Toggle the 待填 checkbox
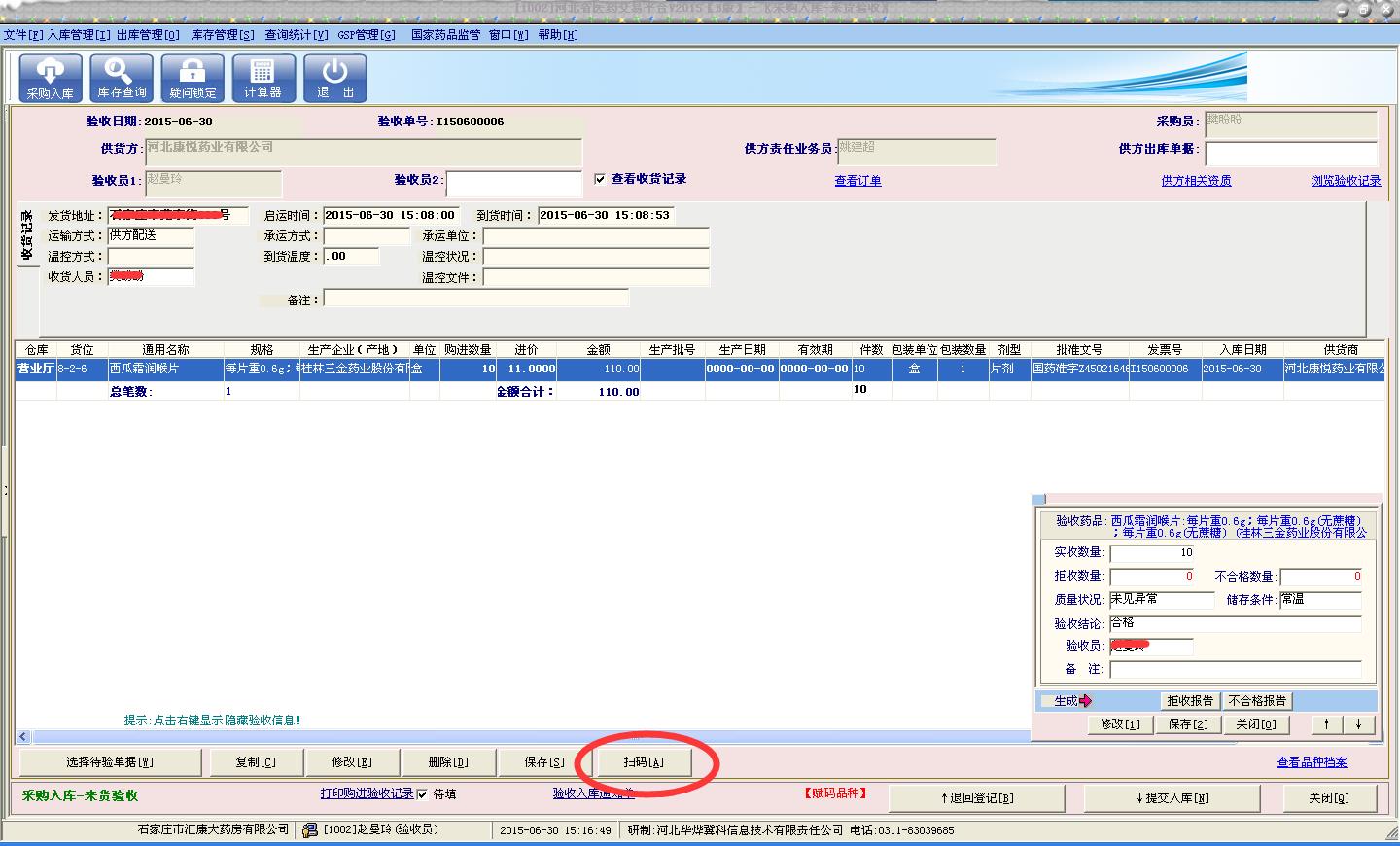1400x846 pixels. [x=422, y=794]
